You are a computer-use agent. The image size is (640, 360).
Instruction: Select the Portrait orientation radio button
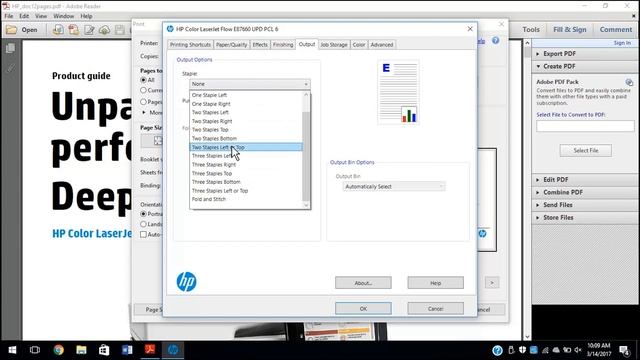143,214
